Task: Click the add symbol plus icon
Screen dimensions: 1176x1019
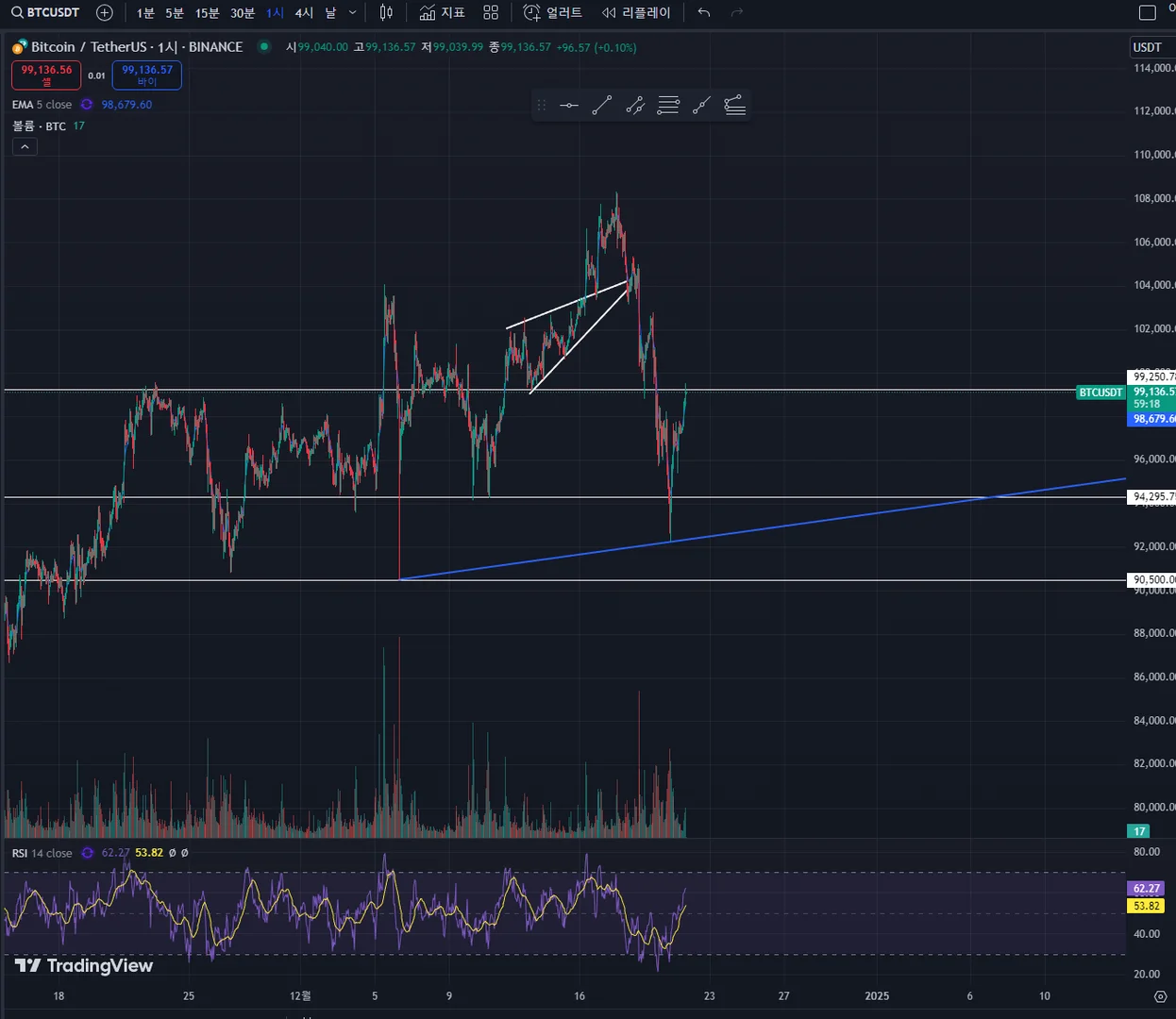Action: [105, 12]
